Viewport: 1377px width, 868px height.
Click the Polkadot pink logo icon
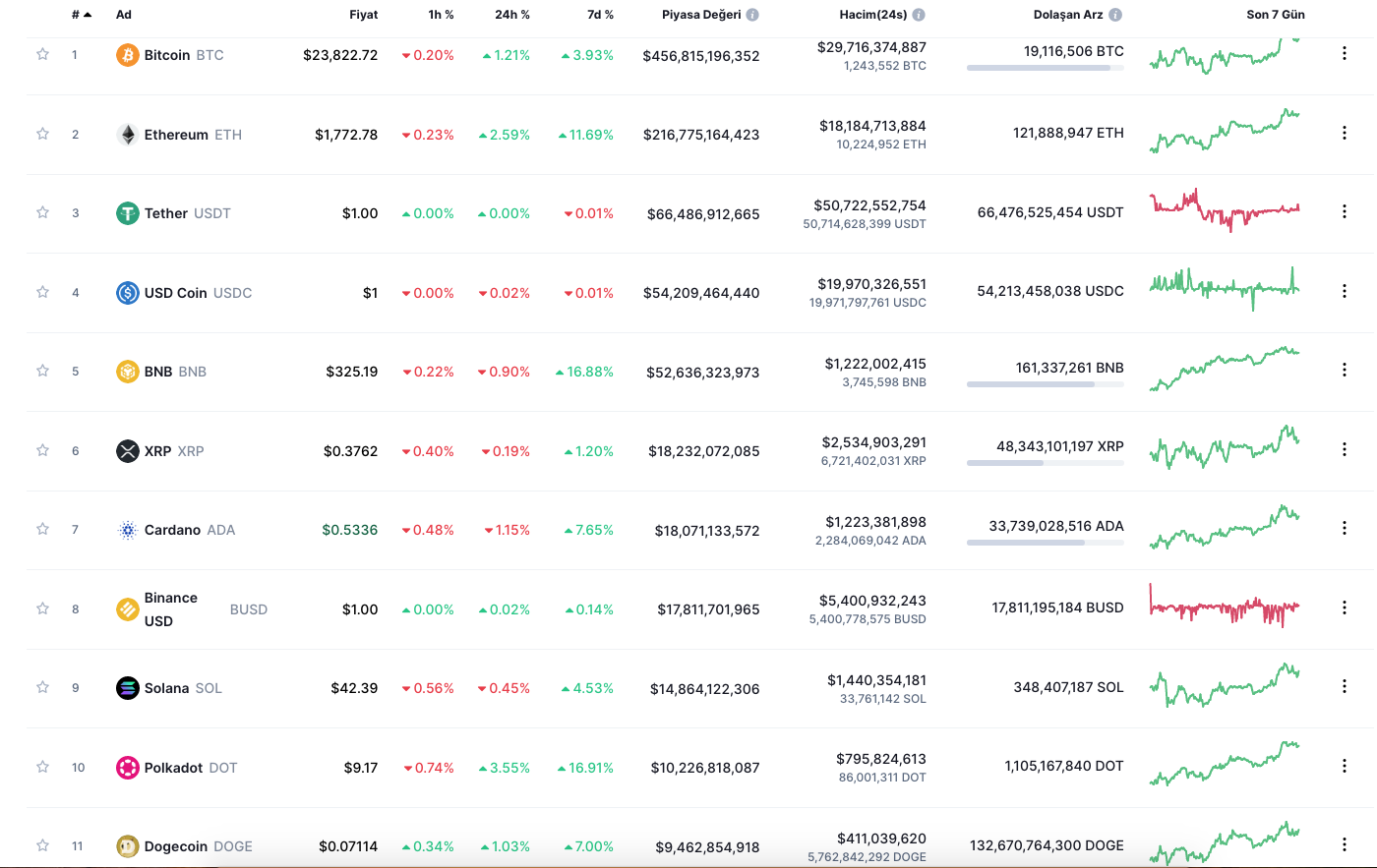(128, 768)
